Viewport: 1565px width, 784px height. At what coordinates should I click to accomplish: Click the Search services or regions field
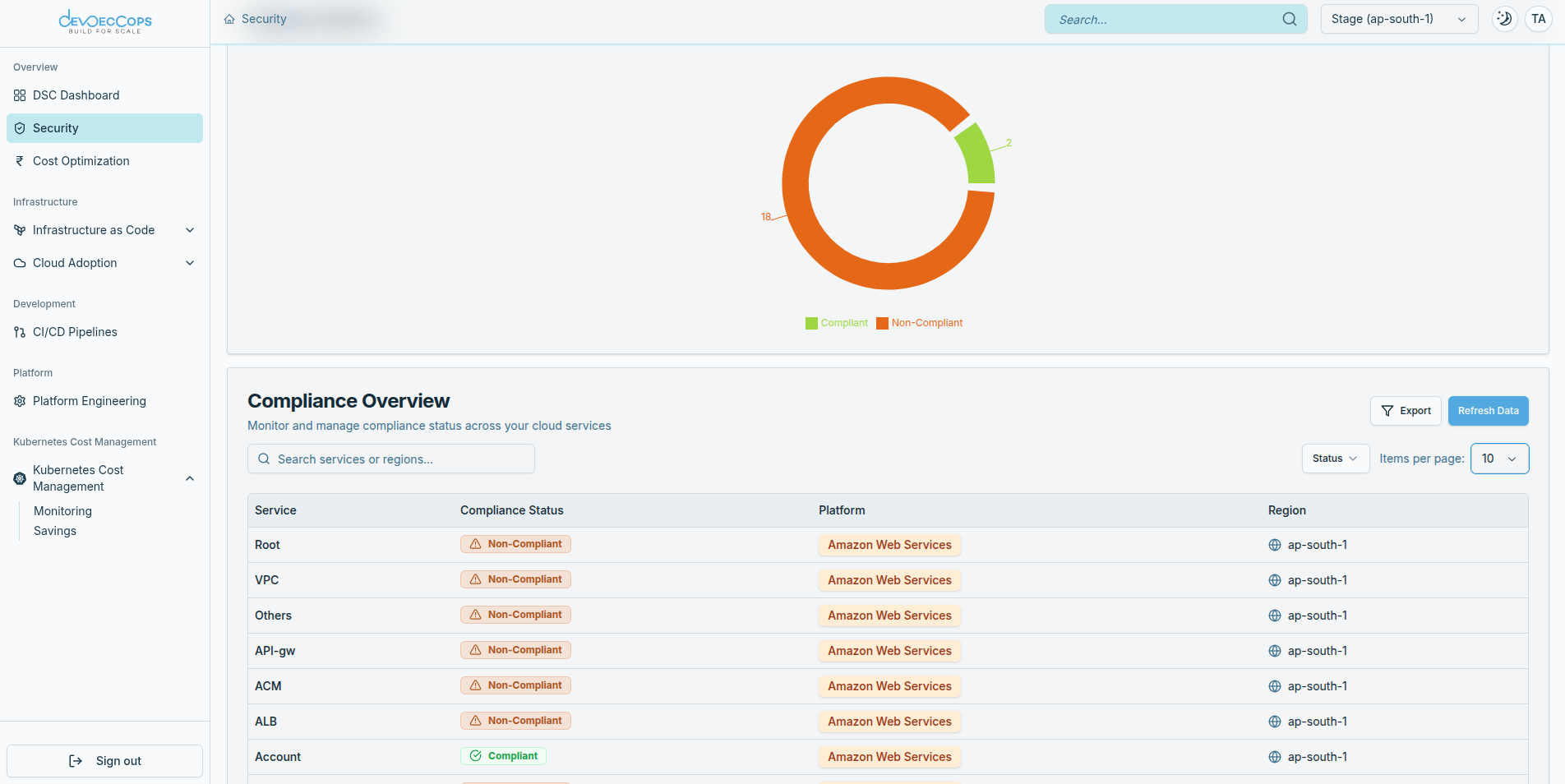(x=391, y=459)
